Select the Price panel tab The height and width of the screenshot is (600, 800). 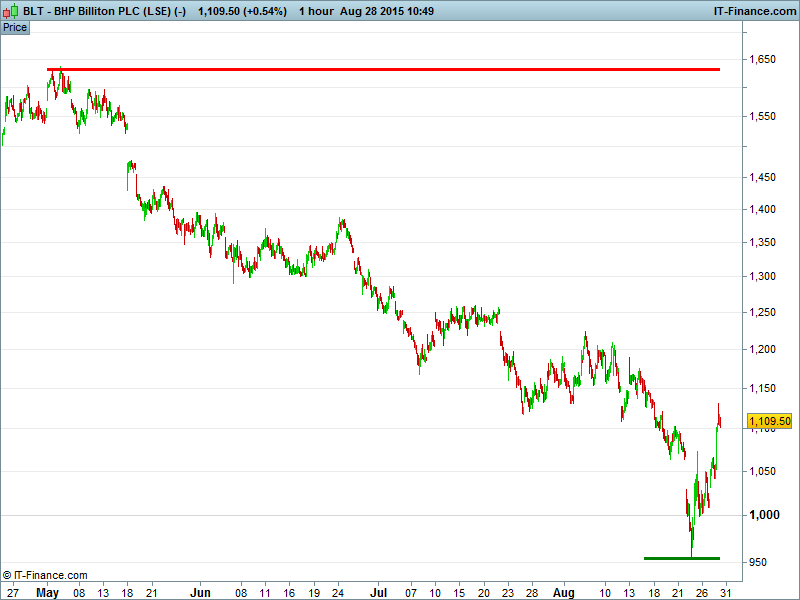point(15,28)
